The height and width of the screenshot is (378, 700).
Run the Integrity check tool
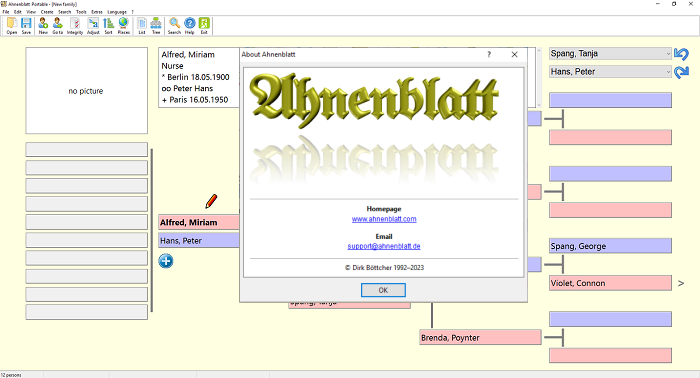75,25
